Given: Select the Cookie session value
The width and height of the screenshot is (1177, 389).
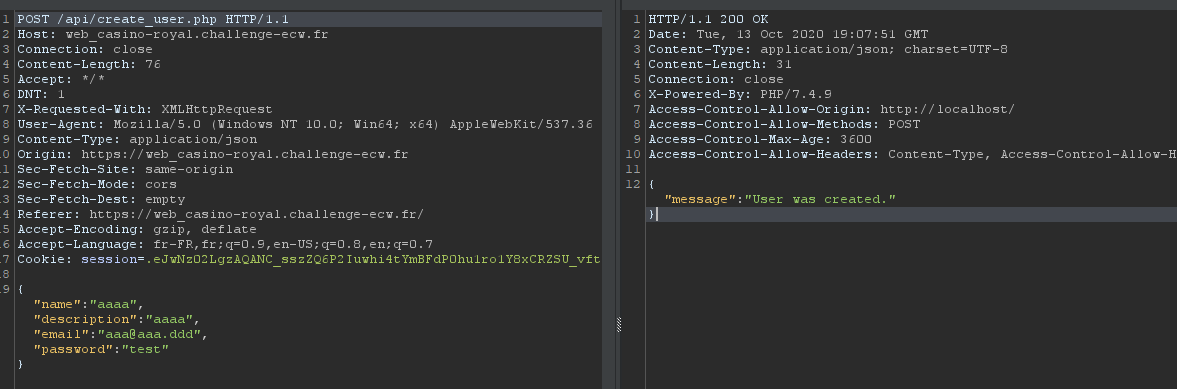Looking at the screenshot, I should [x=373, y=260].
